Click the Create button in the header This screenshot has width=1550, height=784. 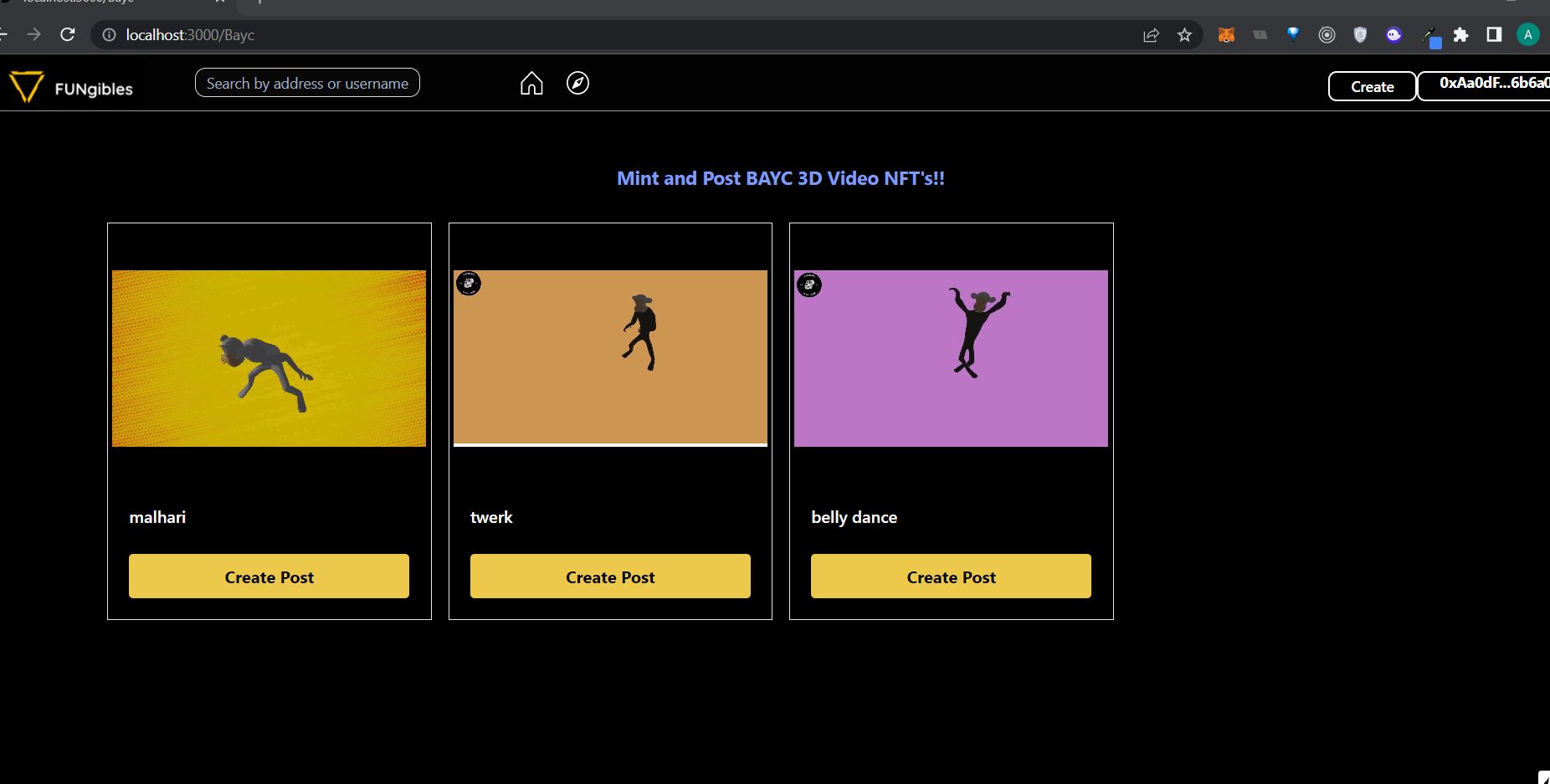pyautogui.click(x=1372, y=86)
